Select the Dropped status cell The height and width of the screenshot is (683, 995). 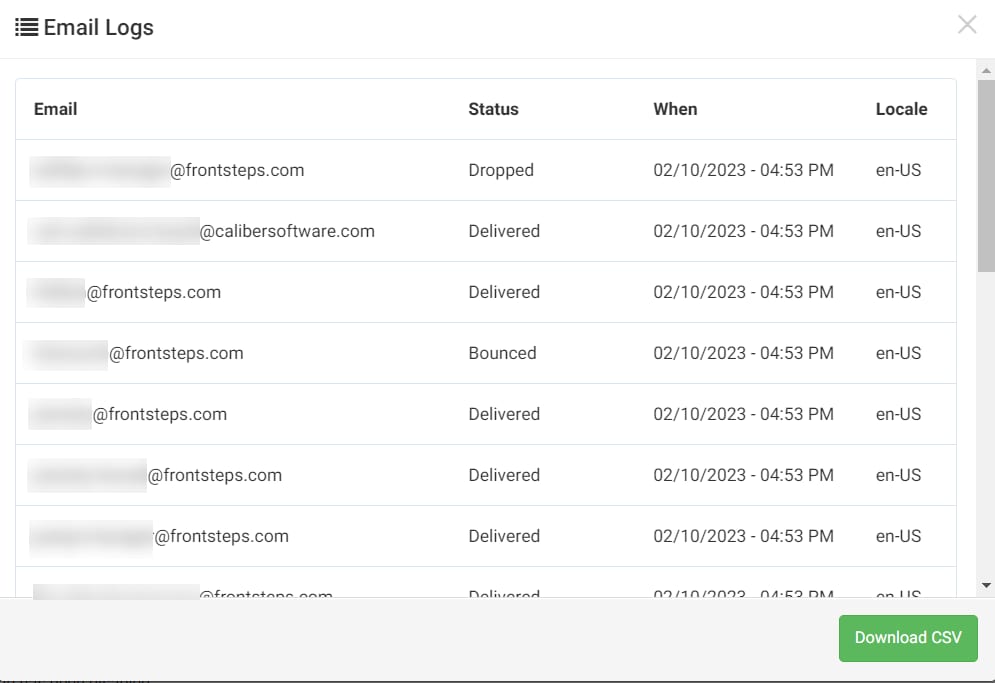click(x=501, y=170)
